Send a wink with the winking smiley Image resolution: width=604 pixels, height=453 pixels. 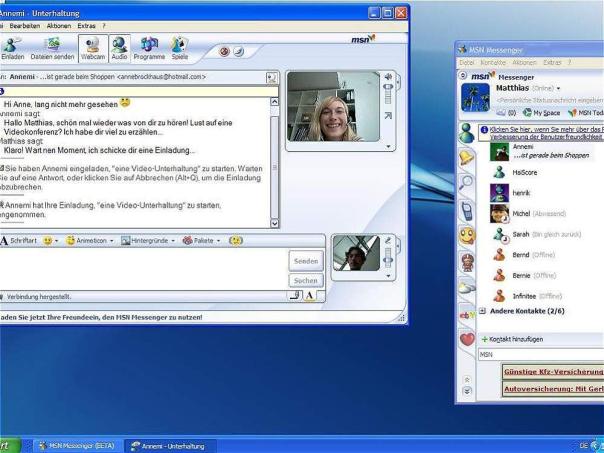point(236,241)
